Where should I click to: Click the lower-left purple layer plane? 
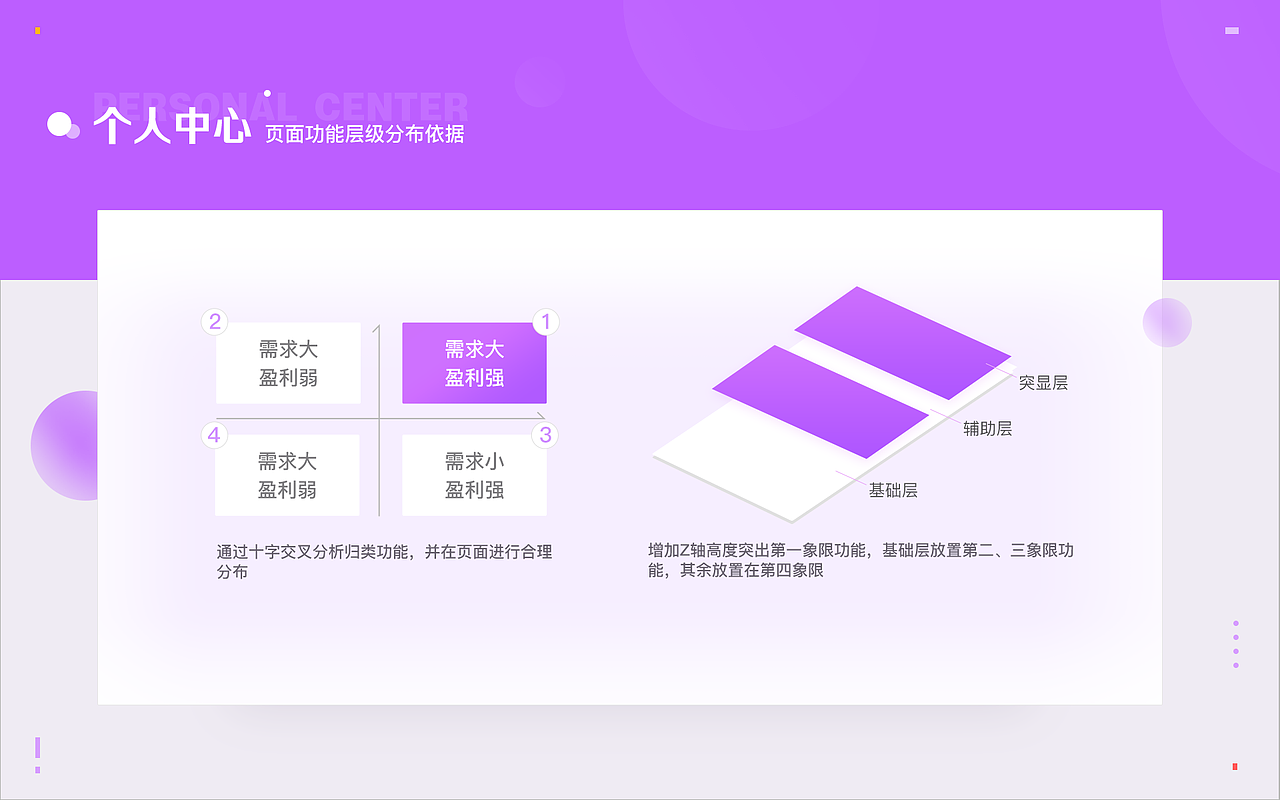[821, 401]
